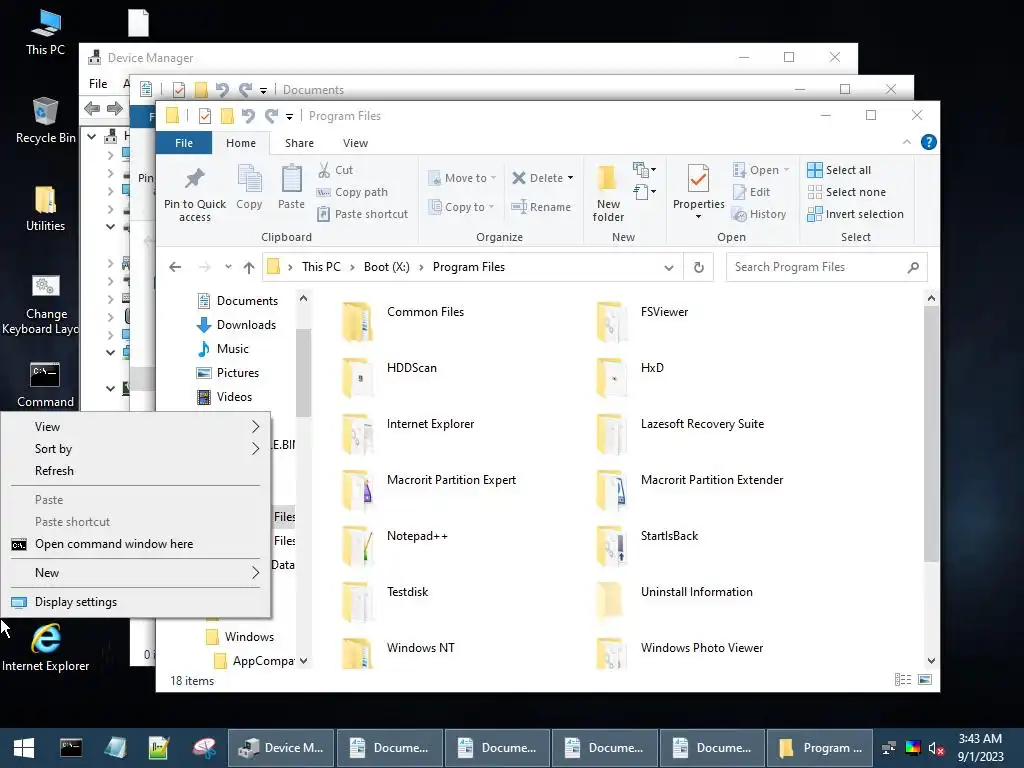This screenshot has width=1024, height=768.
Task: Go Back in Program Files window
Action: click(x=175, y=267)
